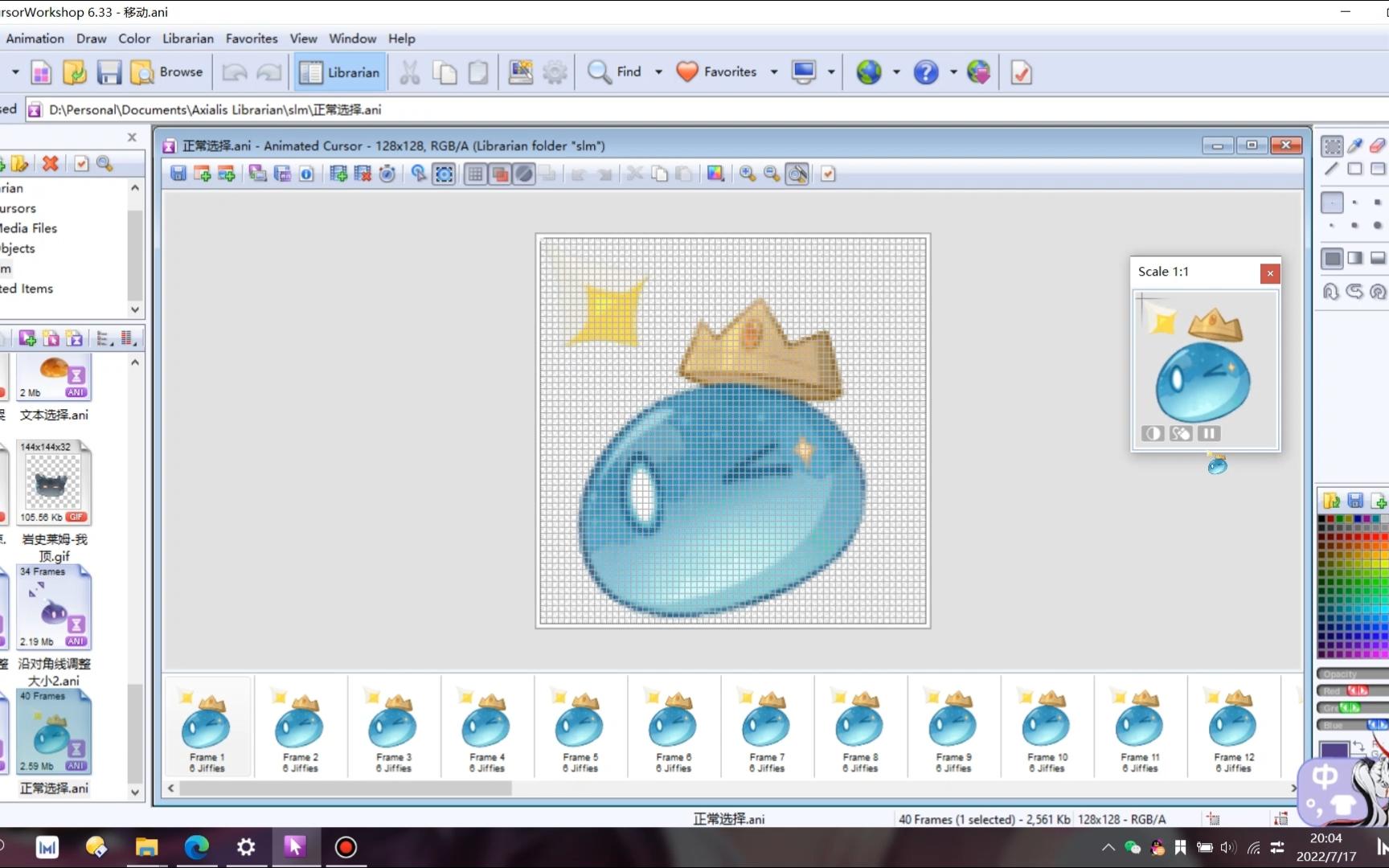Click the add new frame filmstrip icon
This screenshot has height=868, width=1389.
pos(338,174)
